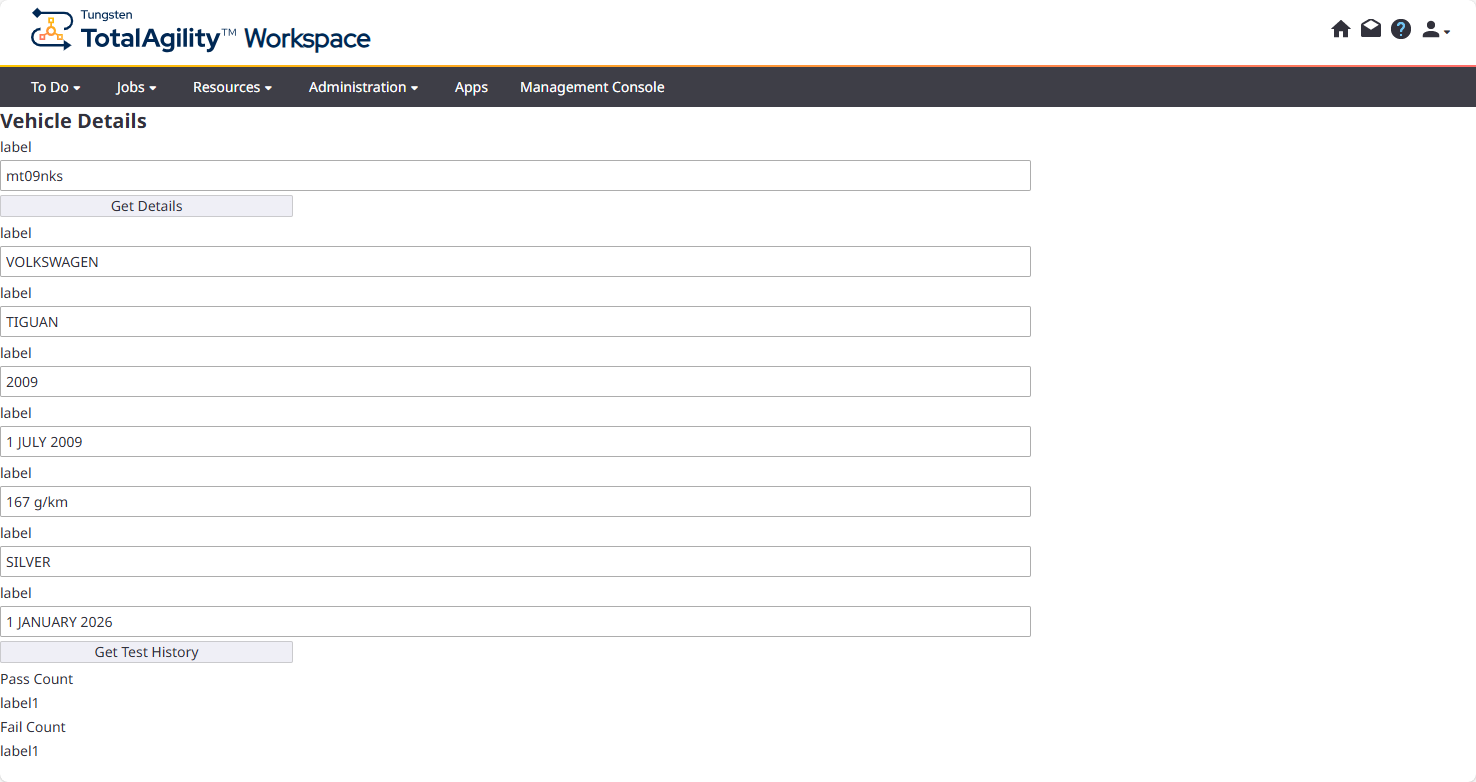Open the Management Console menu item
Screen dimensions: 1476x782
pyautogui.click(x=592, y=87)
